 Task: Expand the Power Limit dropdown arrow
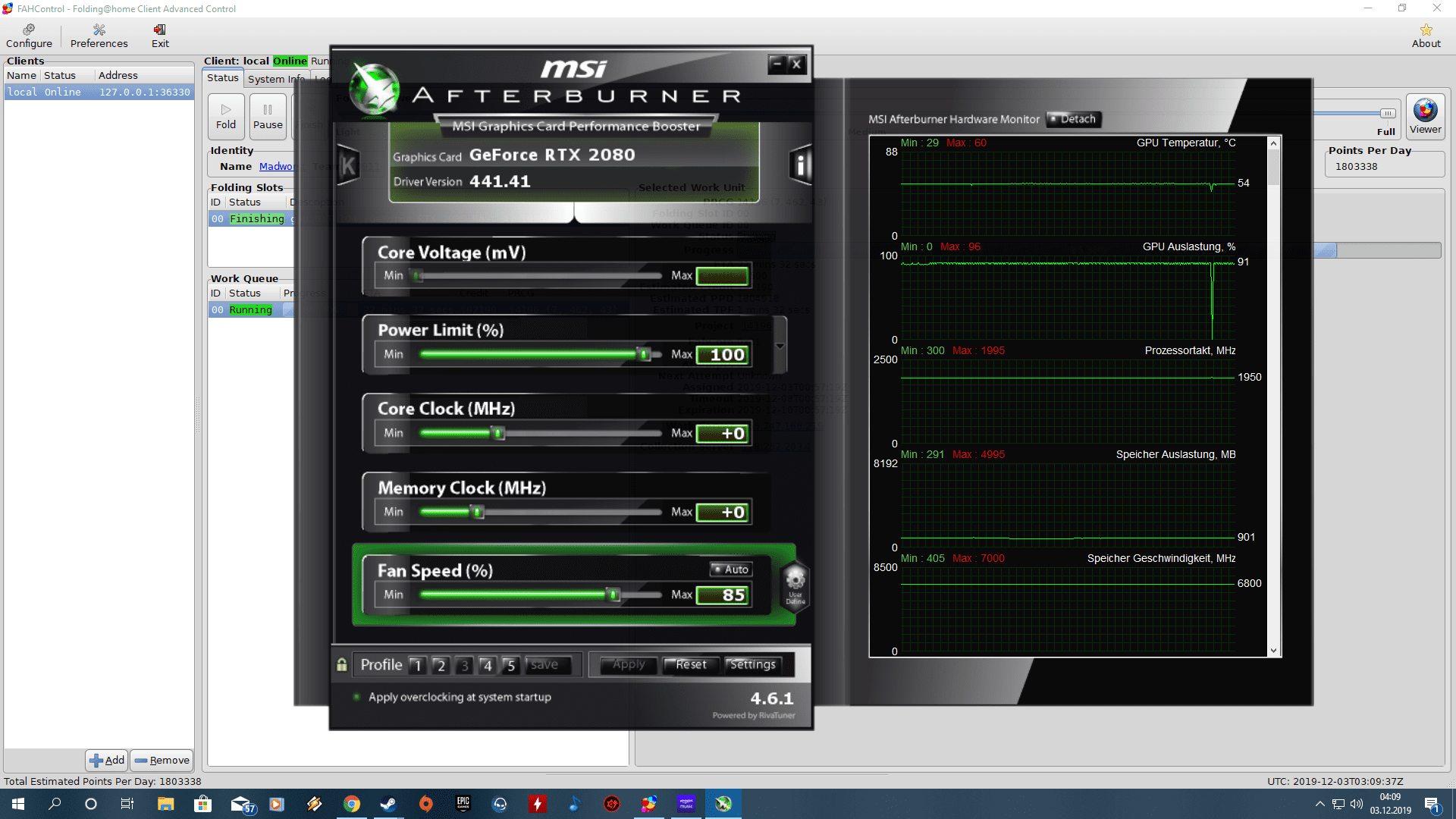(x=780, y=346)
